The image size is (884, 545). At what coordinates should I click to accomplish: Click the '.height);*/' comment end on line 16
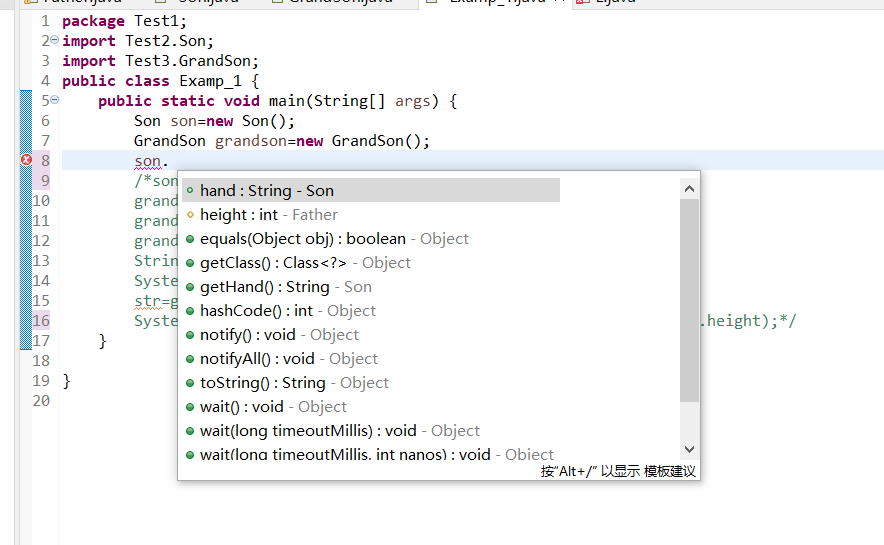748,321
